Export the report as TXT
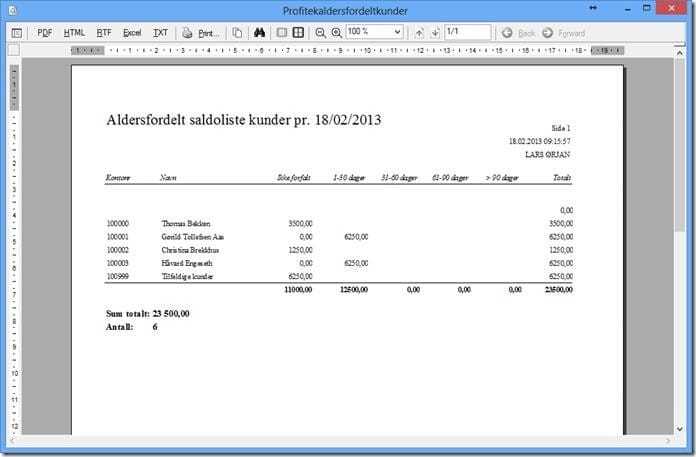 (160, 33)
